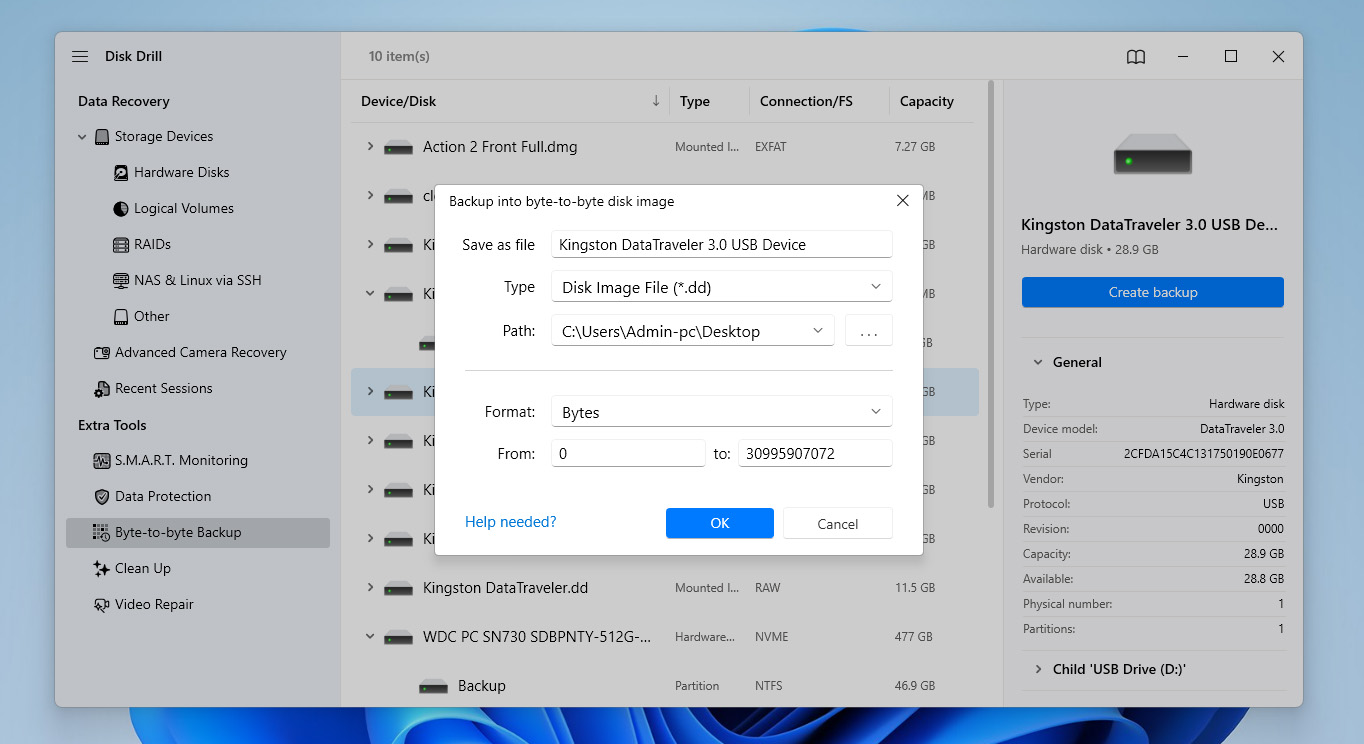The height and width of the screenshot is (744, 1364).
Task: Collapse the WDC PC SN730 row
Action: [x=370, y=637]
